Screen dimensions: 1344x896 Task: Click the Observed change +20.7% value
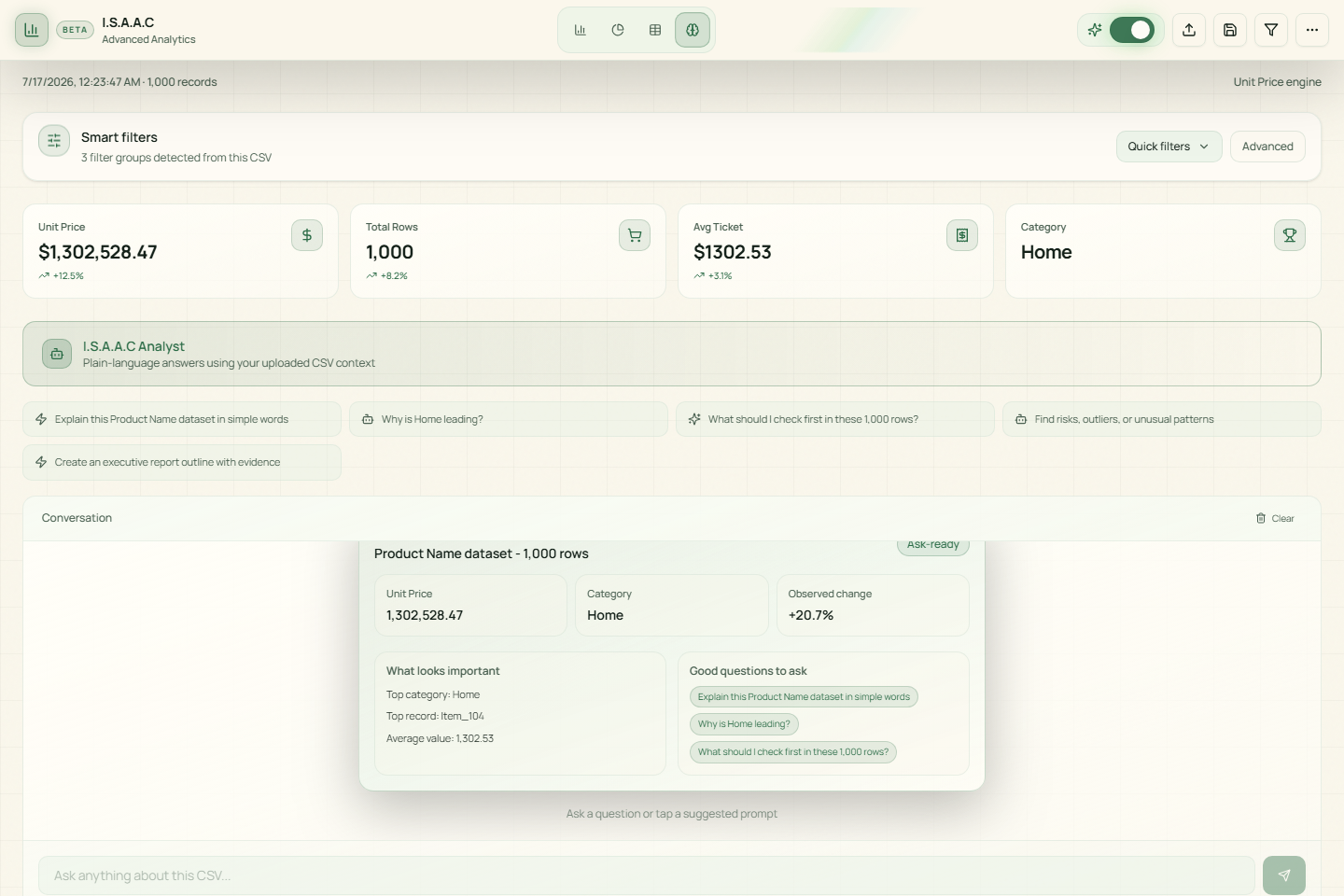pyautogui.click(x=811, y=615)
